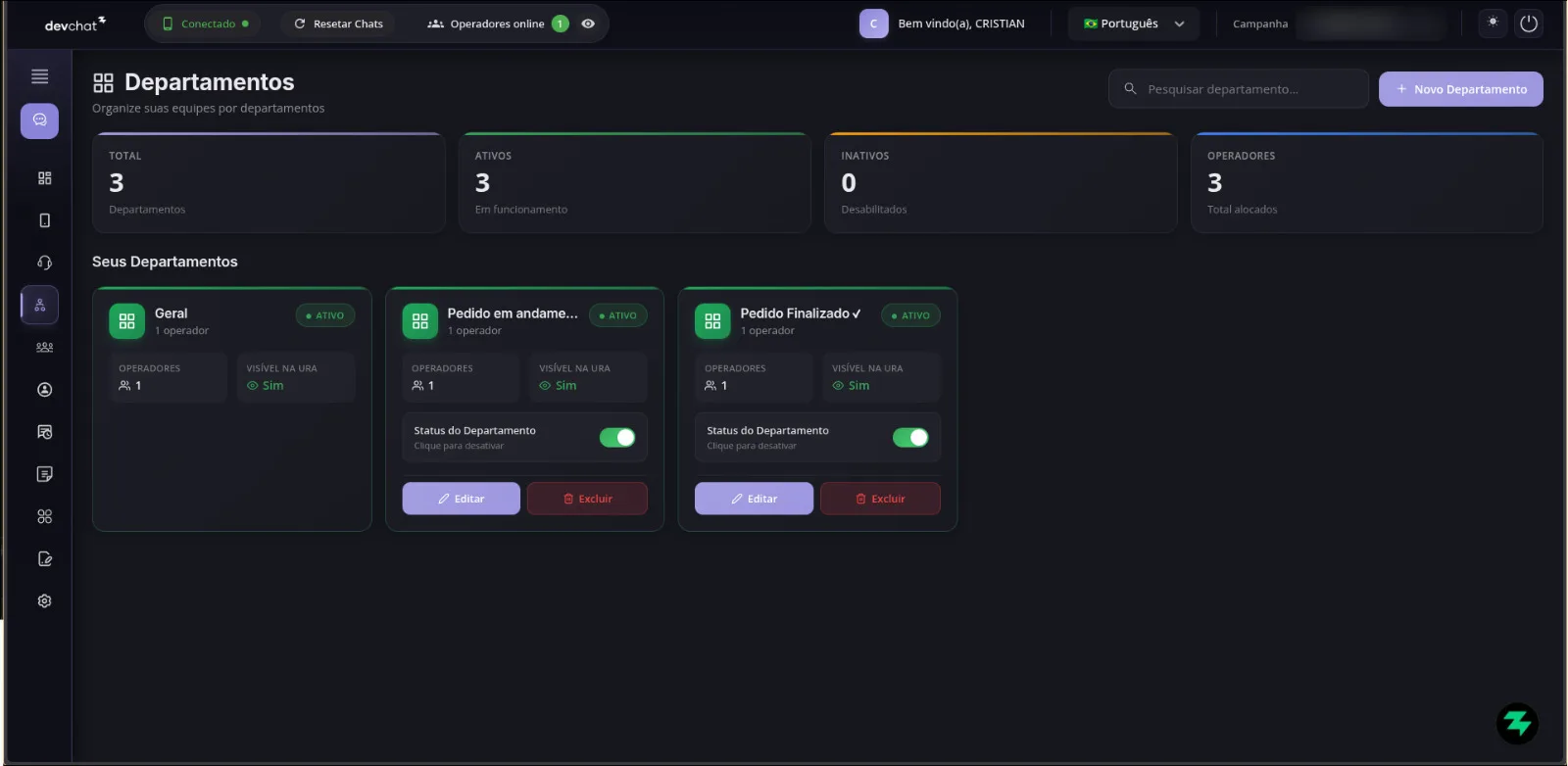Click the Seus Departamentos heading

click(165, 262)
